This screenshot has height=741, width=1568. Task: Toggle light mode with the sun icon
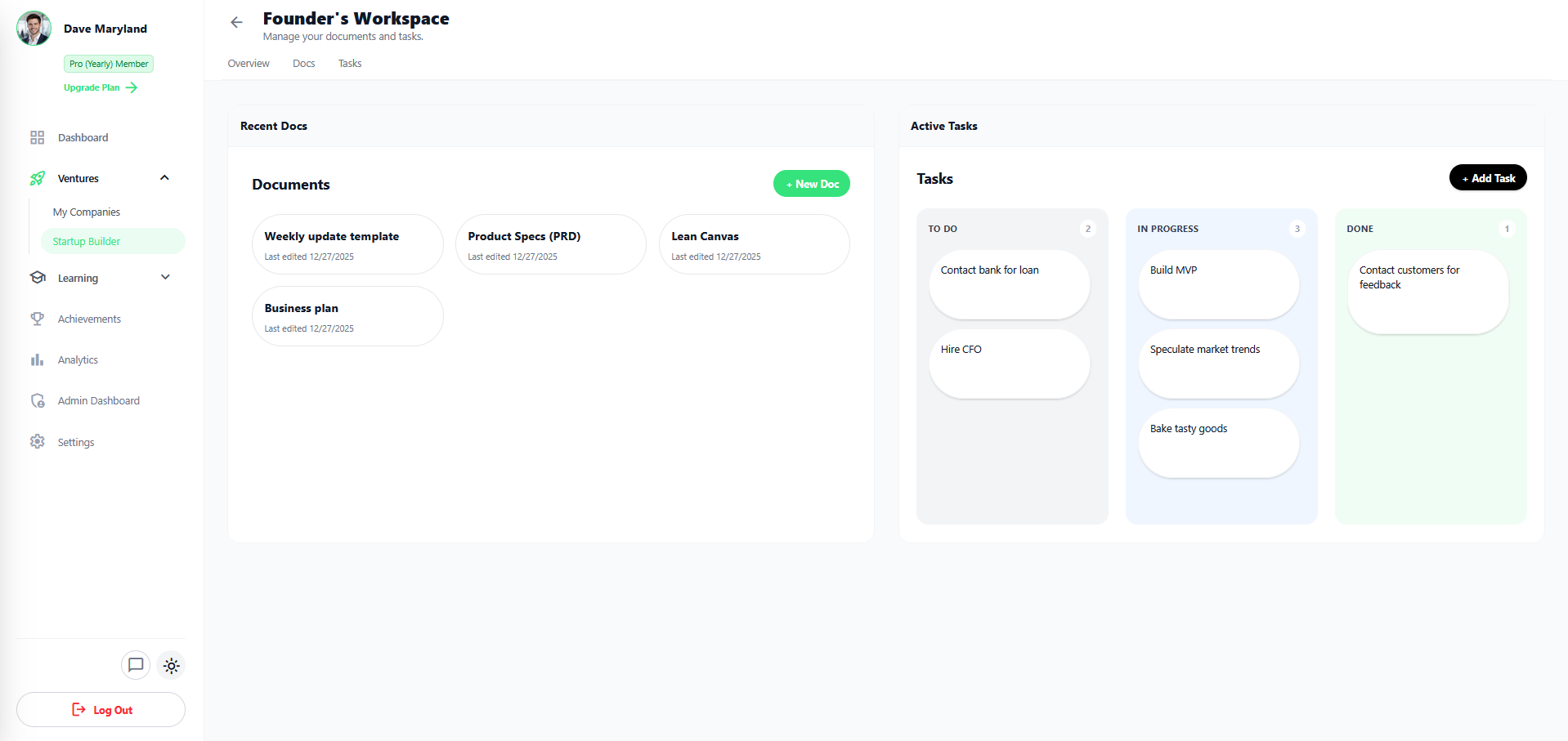tap(171, 665)
